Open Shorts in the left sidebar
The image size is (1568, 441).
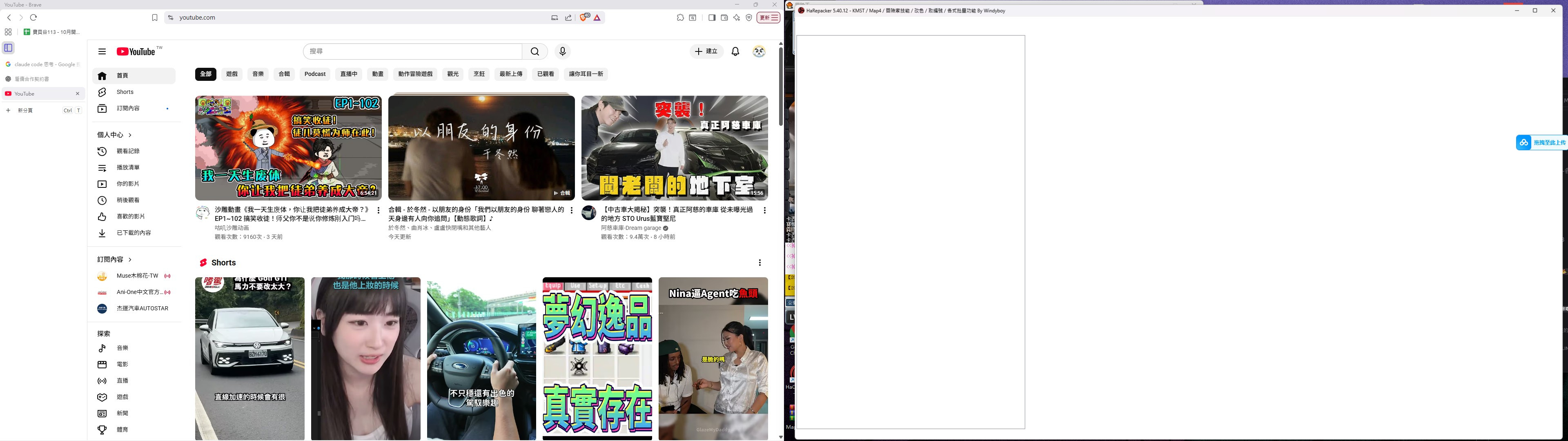click(125, 92)
